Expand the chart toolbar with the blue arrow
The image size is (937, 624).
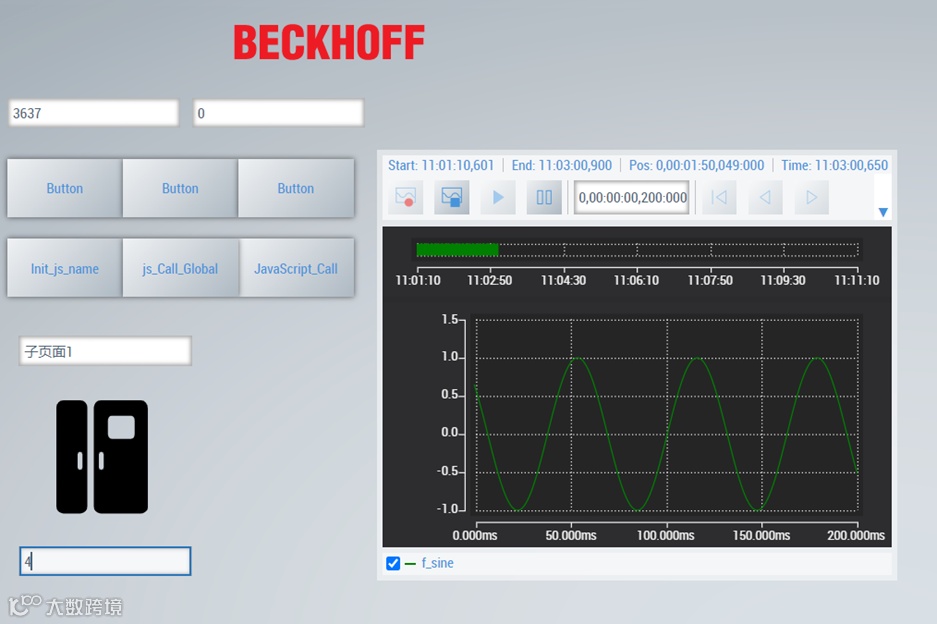[883, 212]
